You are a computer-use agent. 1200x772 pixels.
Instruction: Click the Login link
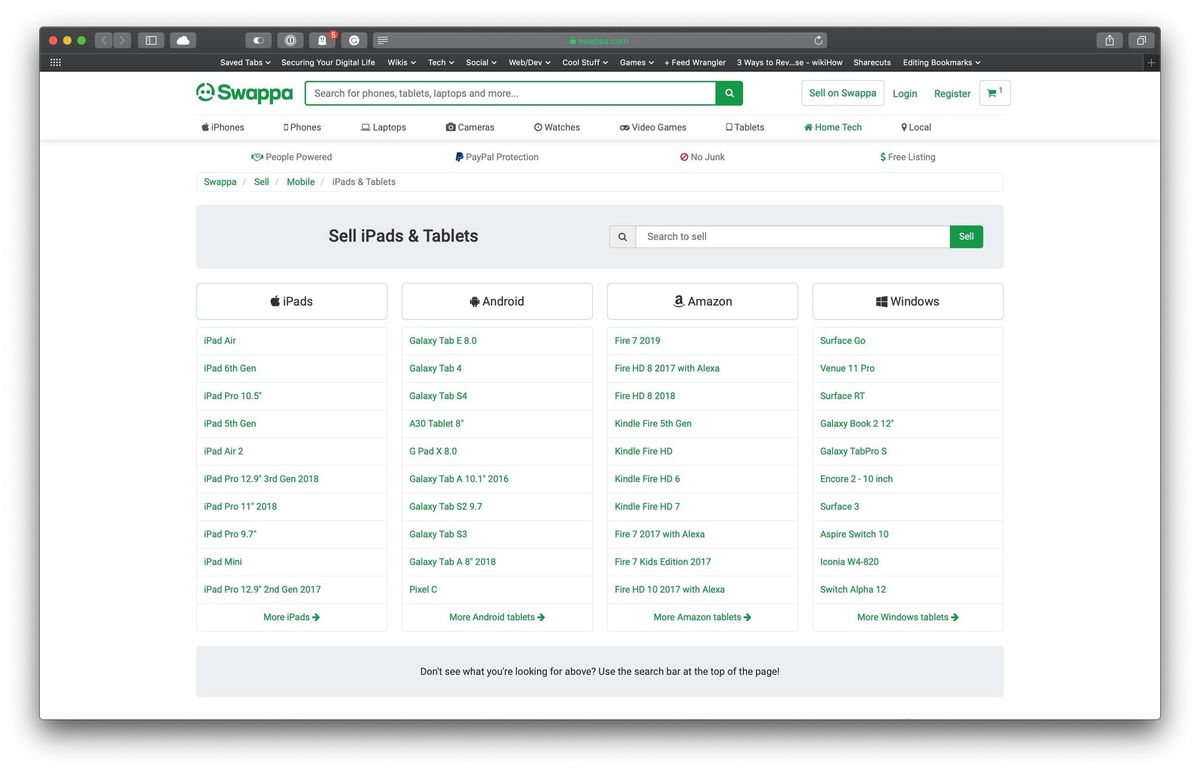pos(905,94)
